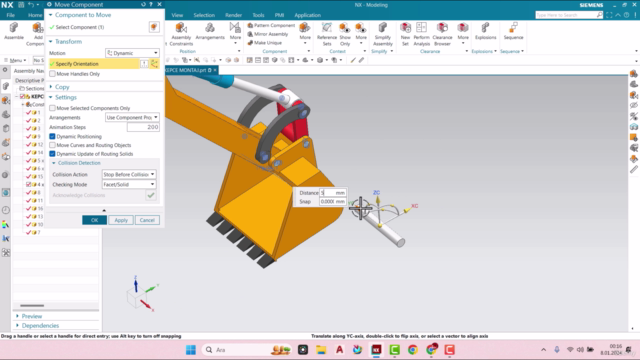The image size is (640, 360).
Task: Switch to the Render tab
Action: point(233,15)
